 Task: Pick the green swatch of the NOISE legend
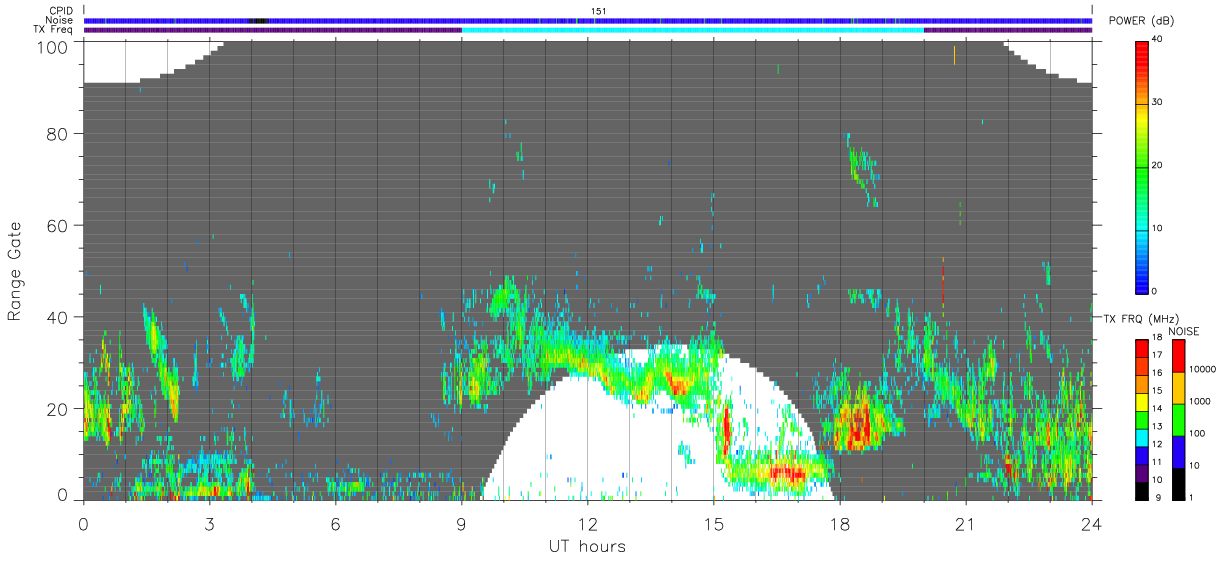point(1178,420)
